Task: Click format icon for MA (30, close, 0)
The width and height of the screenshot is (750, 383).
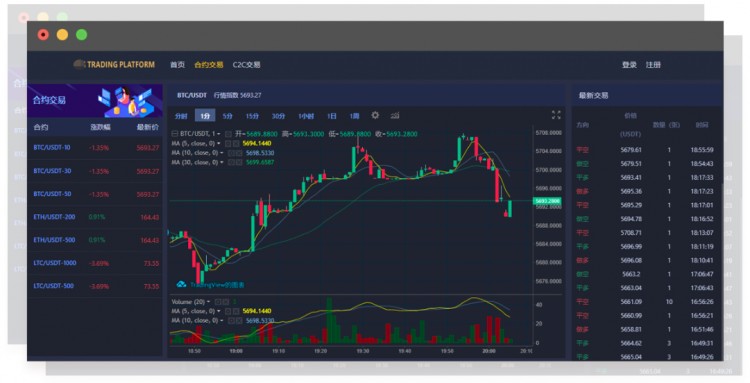Action: coord(231,163)
